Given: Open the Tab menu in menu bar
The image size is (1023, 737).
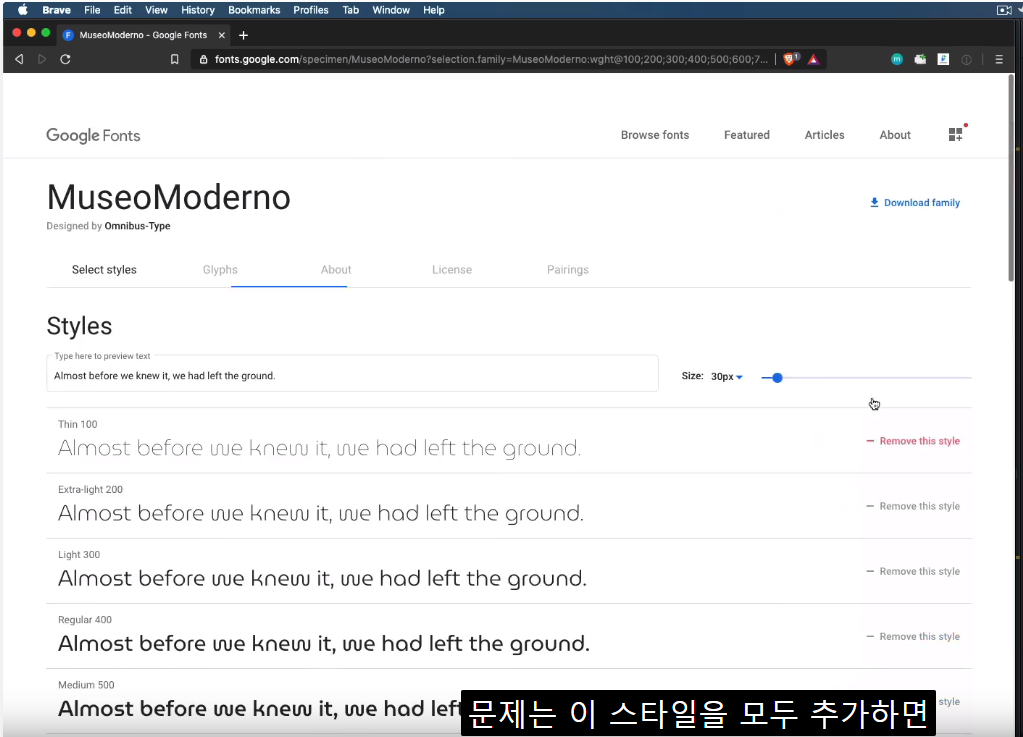Looking at the screenshot, I should (350, 10).
